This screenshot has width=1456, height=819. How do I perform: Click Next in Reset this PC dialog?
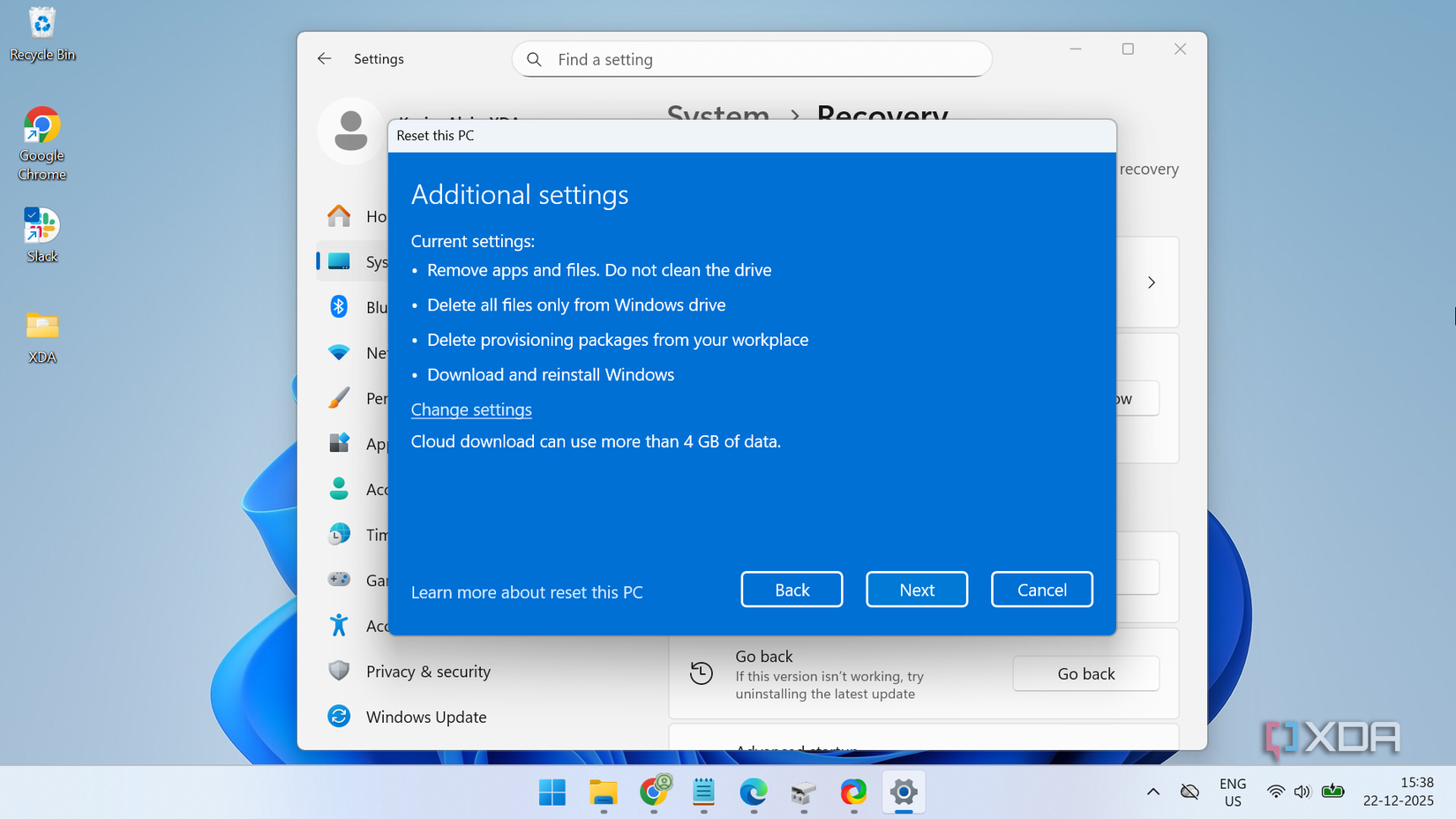916,590
